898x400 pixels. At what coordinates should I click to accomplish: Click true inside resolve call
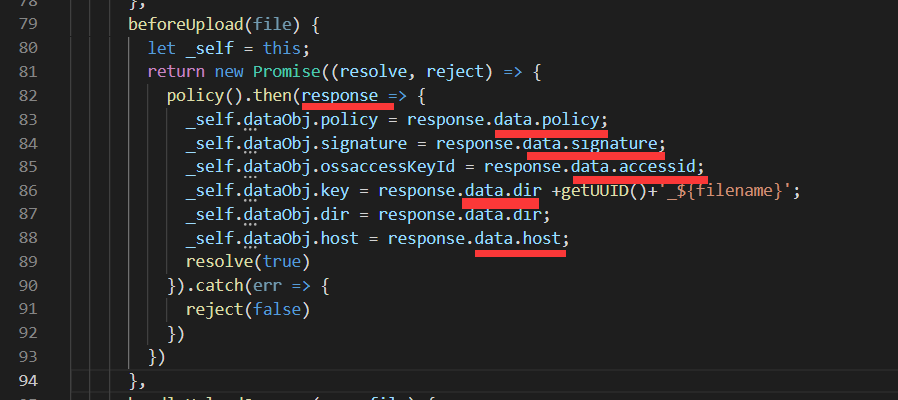tap(282, 262)
